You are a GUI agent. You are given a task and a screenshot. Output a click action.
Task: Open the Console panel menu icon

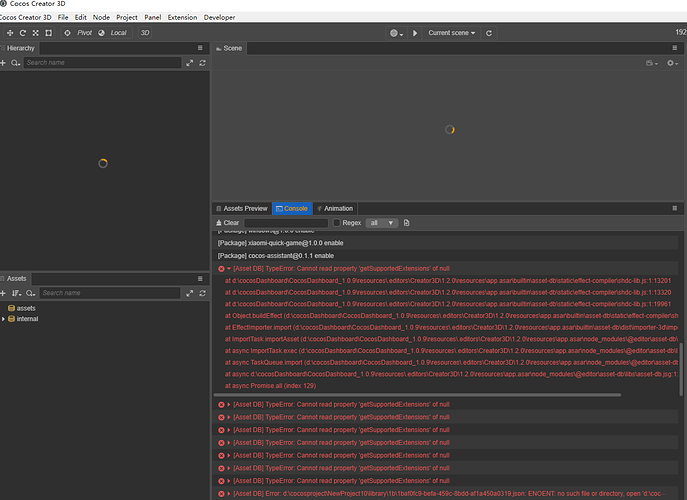tap(675, 208)
